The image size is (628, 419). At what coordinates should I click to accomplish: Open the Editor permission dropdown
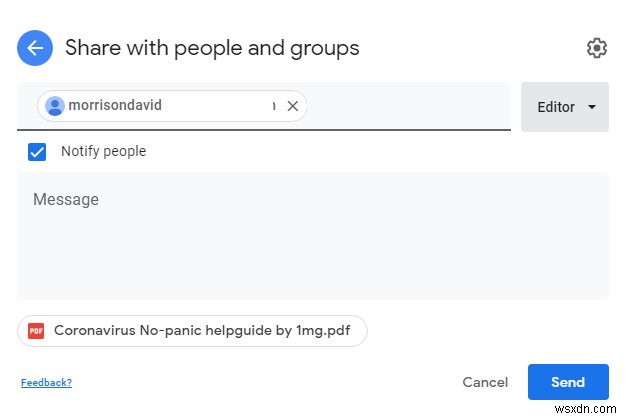(564, 107)
